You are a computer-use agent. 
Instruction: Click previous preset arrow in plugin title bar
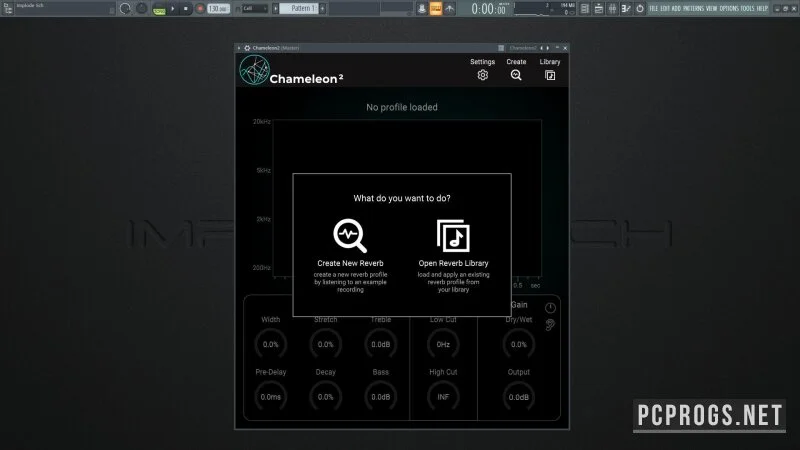tap(542, 48)
